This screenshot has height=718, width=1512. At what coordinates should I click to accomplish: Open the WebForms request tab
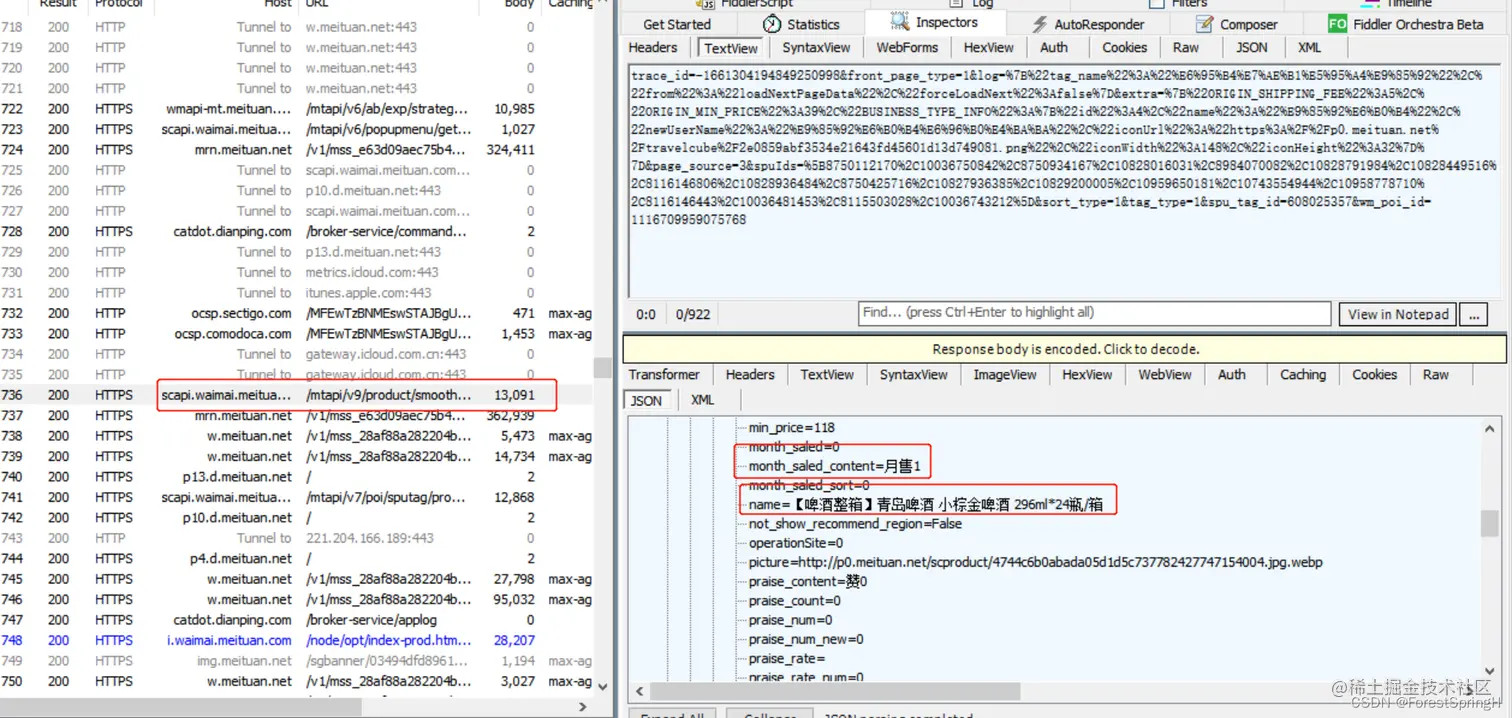point(907,47)
